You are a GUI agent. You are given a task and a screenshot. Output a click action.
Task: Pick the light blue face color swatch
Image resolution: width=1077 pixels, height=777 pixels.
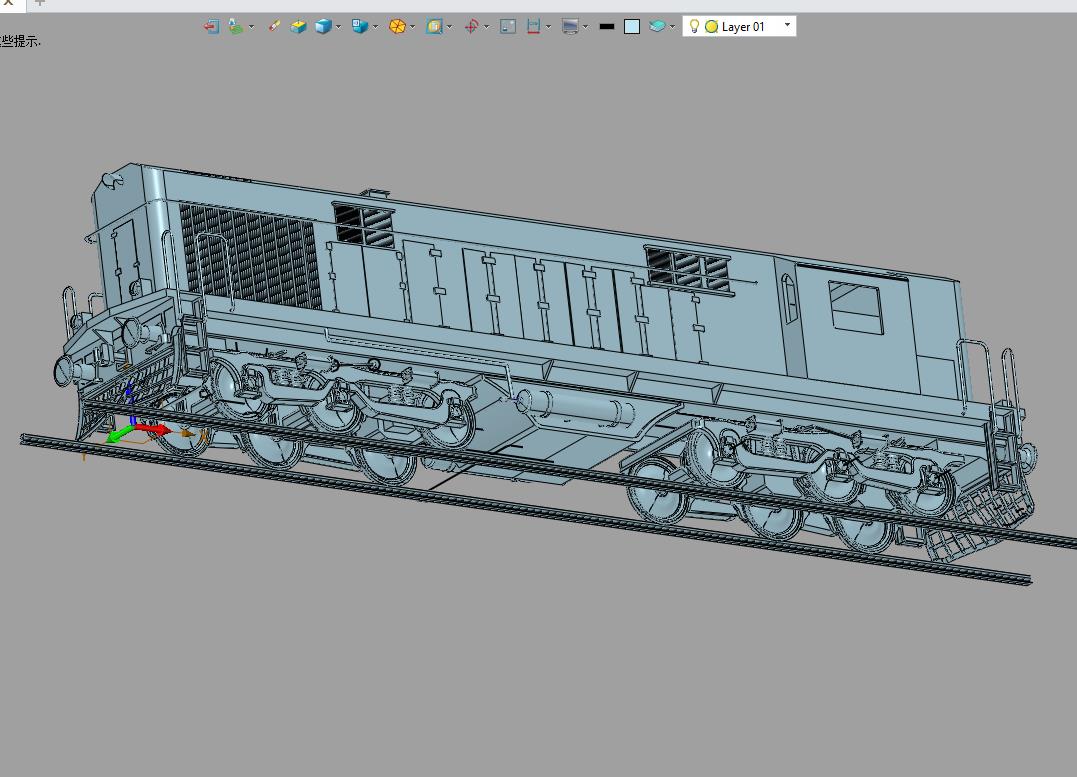coord(632,27)
